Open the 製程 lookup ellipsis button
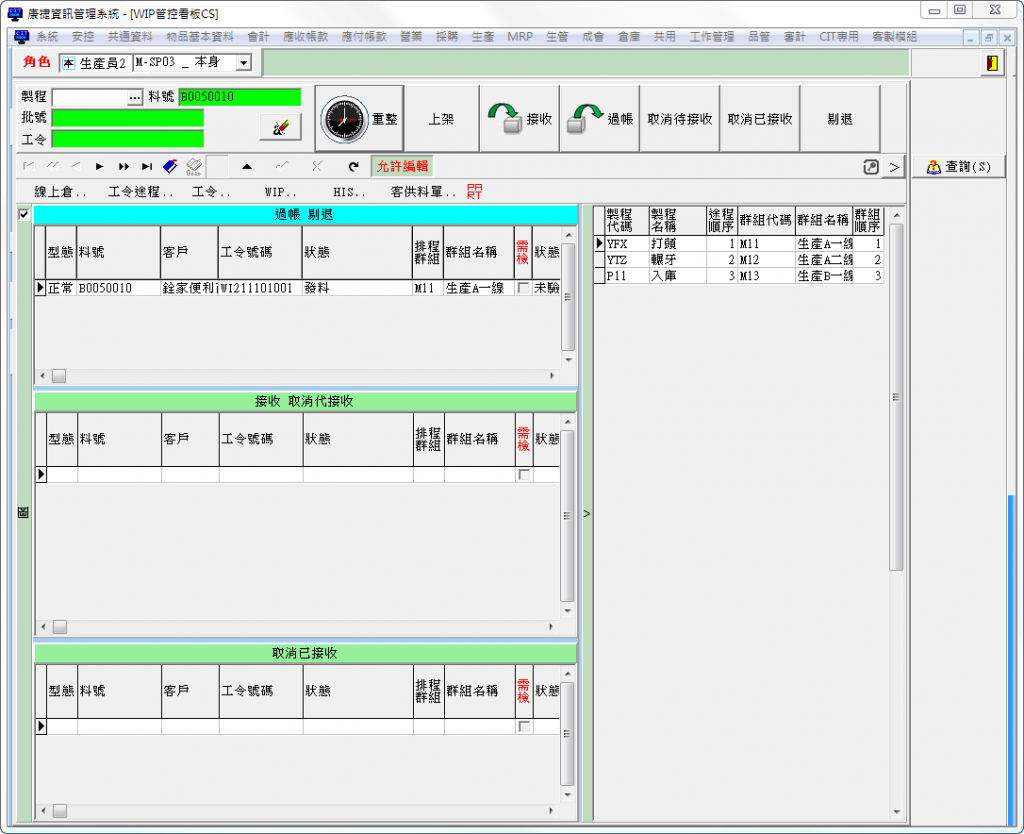The height and width of the screenshot is (834, 1024). pos(135,97)
